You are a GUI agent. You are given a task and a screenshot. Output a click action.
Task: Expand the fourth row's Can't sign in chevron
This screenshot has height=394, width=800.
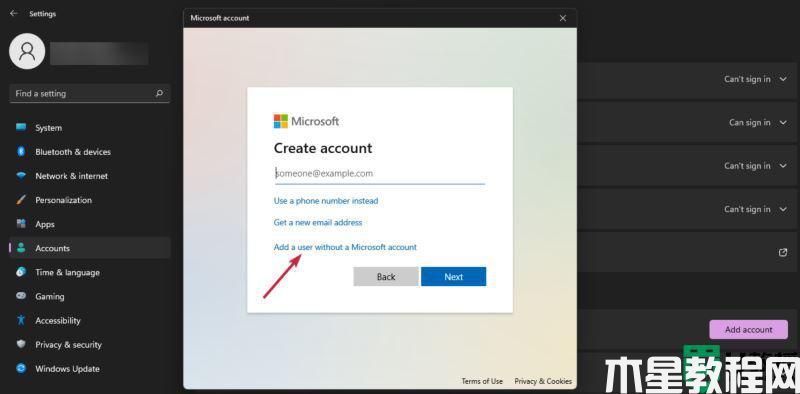click(783, 209)
